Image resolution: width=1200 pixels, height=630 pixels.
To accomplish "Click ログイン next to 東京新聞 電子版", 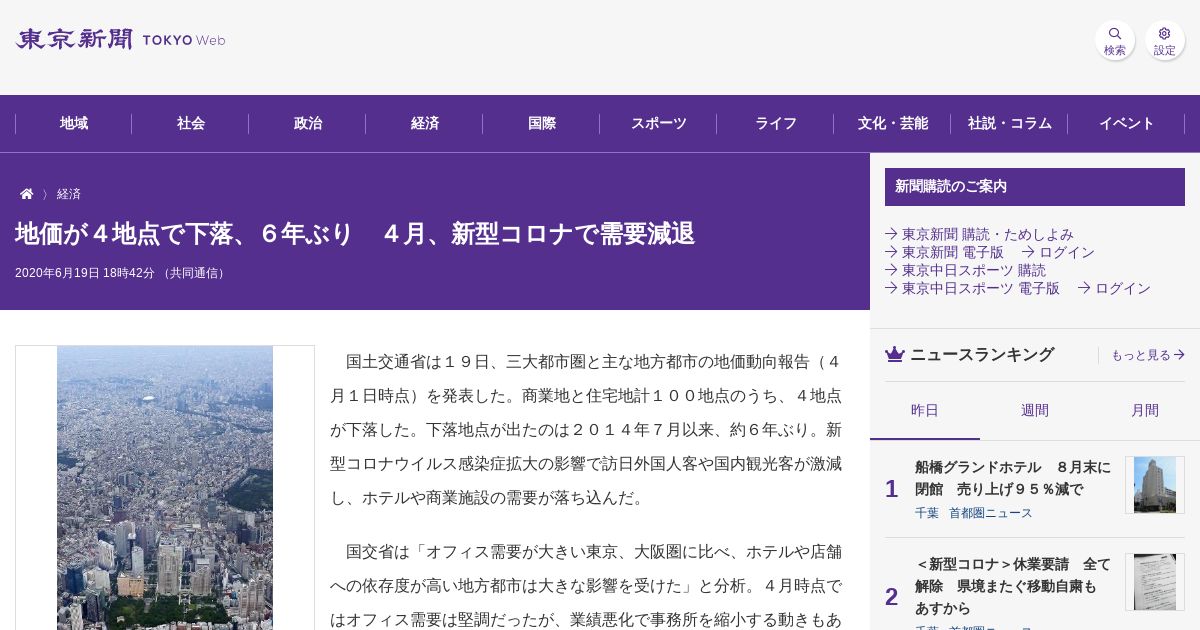I will point(1058,252).
